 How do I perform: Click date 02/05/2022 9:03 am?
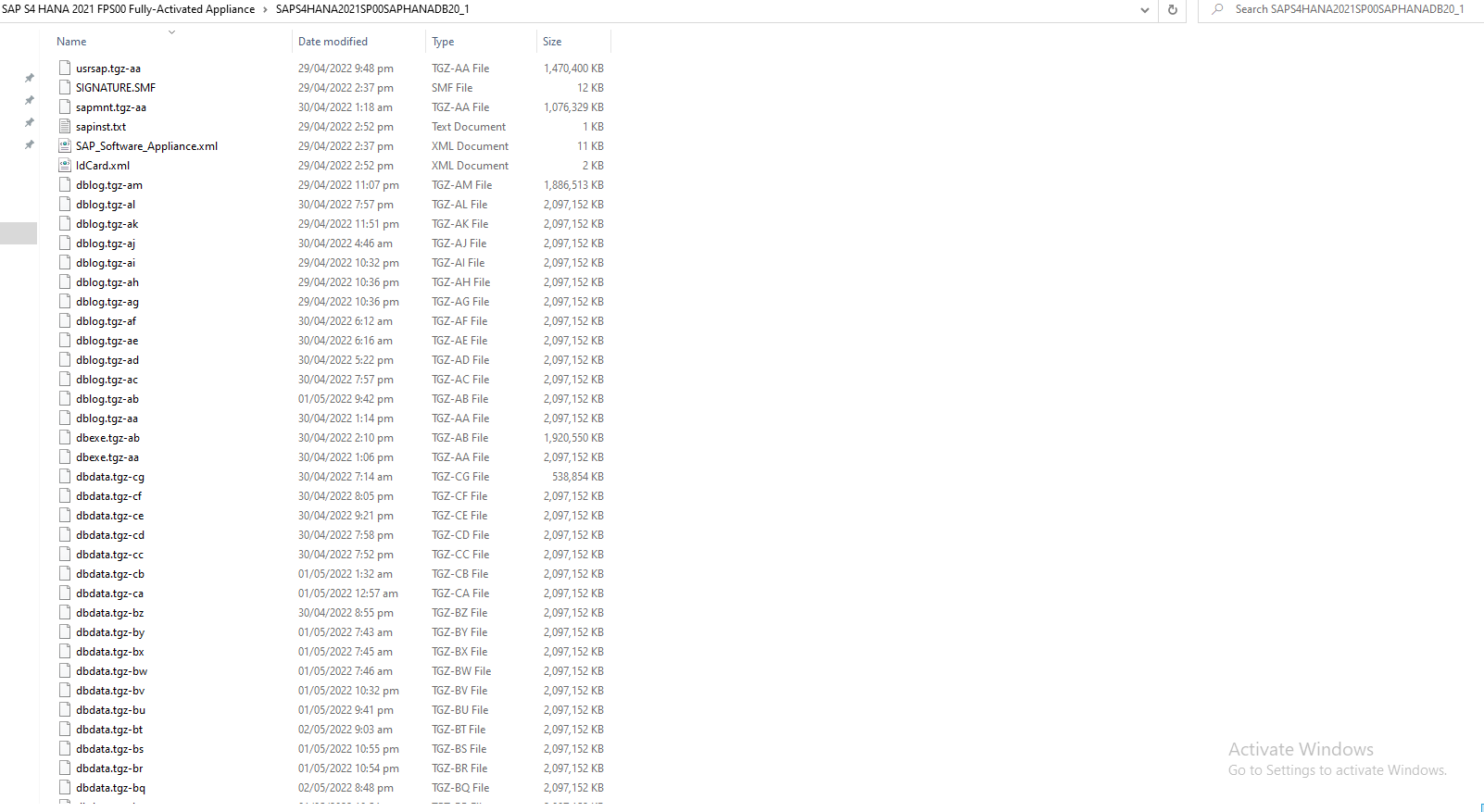[x=345, y=730]
